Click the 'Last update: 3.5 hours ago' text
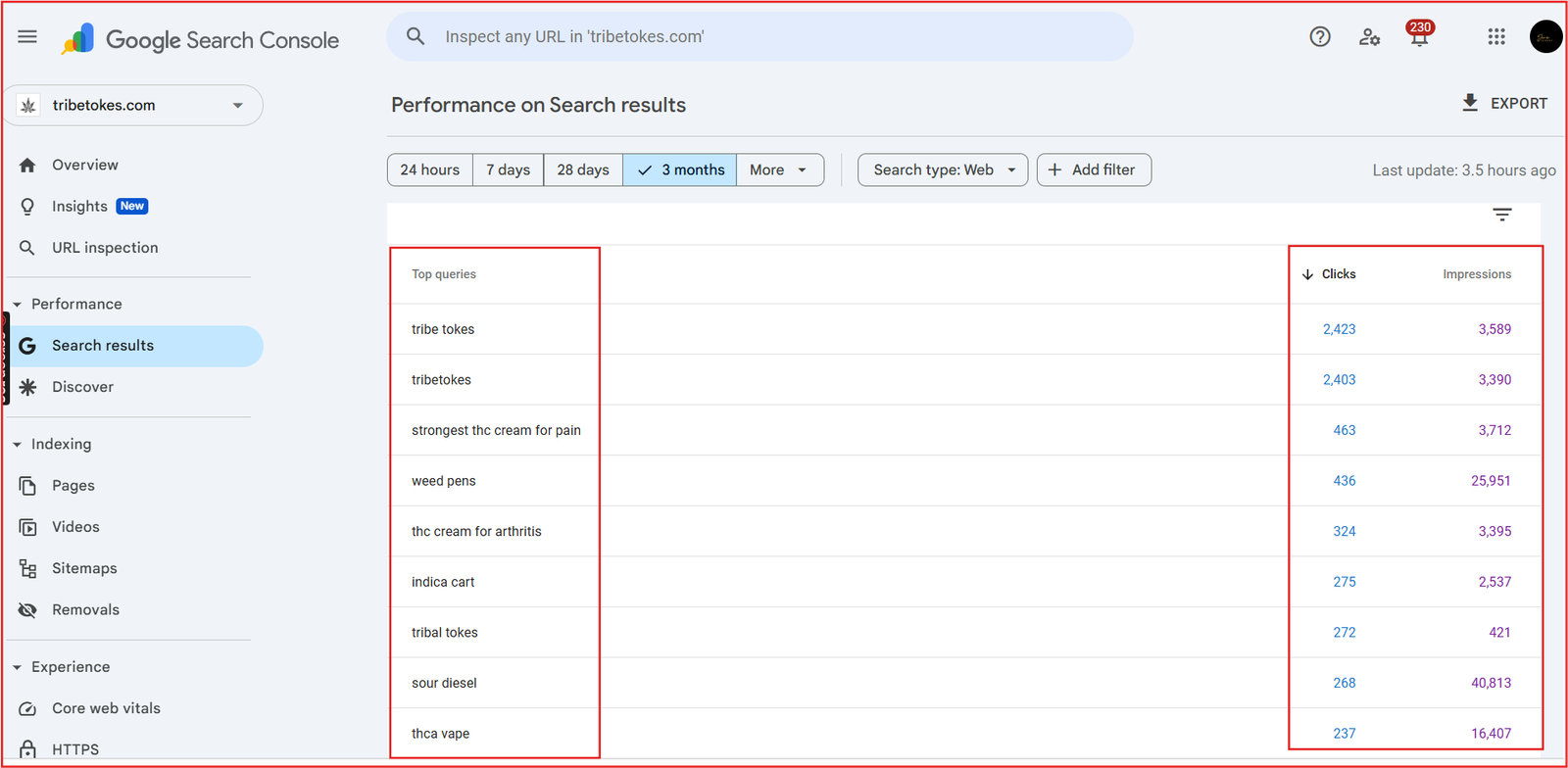The width and height of the screenshot is (1568, 768). pyautogui.click(x=1464, y=169)
